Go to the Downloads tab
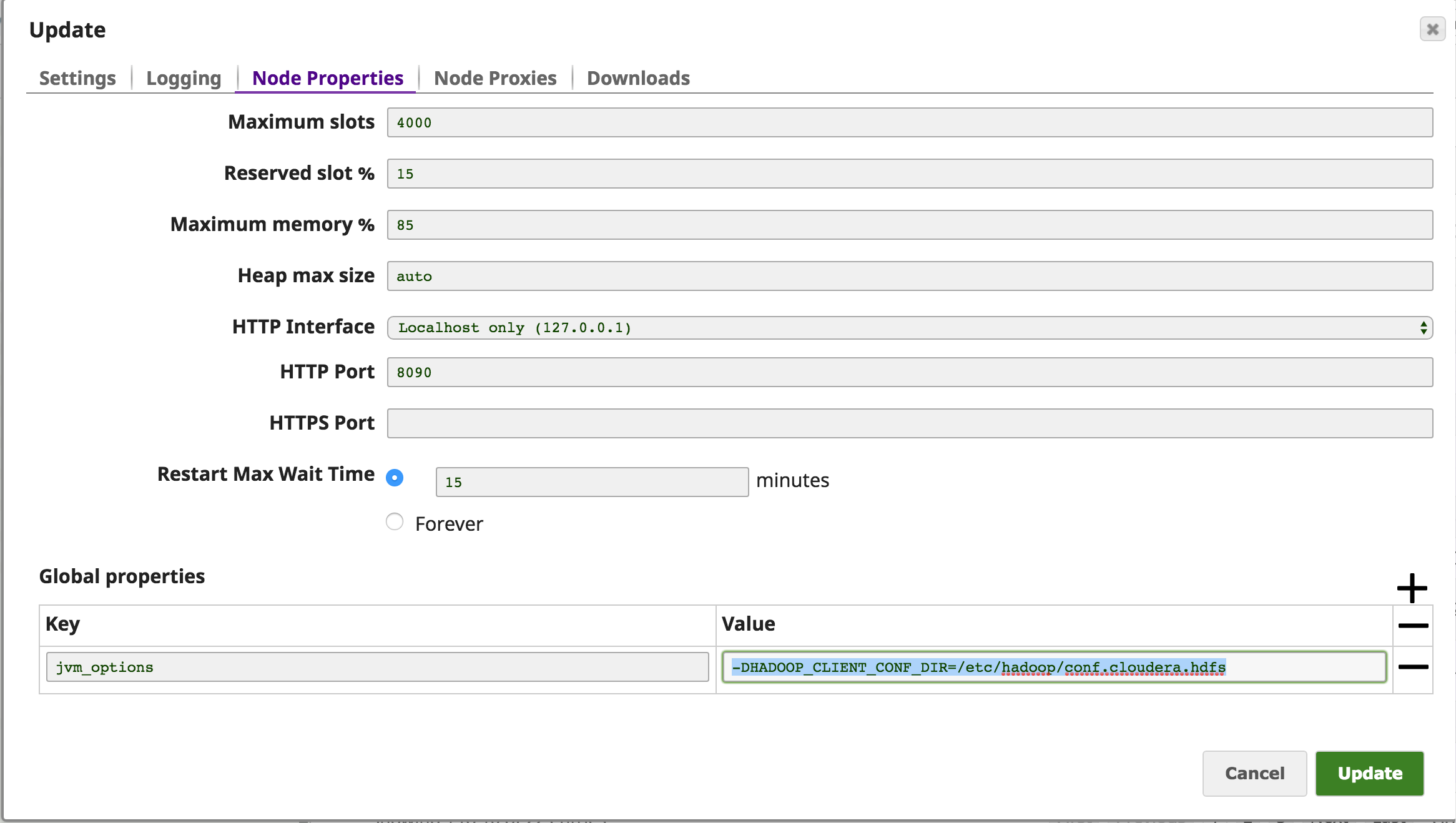The image size is (1456, 823). (x=638, y=78)
